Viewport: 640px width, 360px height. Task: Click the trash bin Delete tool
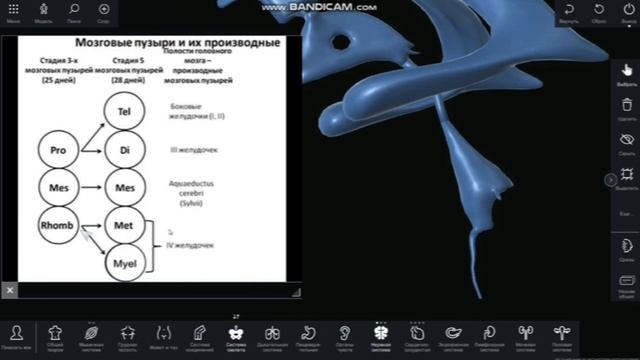(x=627, y=105)
